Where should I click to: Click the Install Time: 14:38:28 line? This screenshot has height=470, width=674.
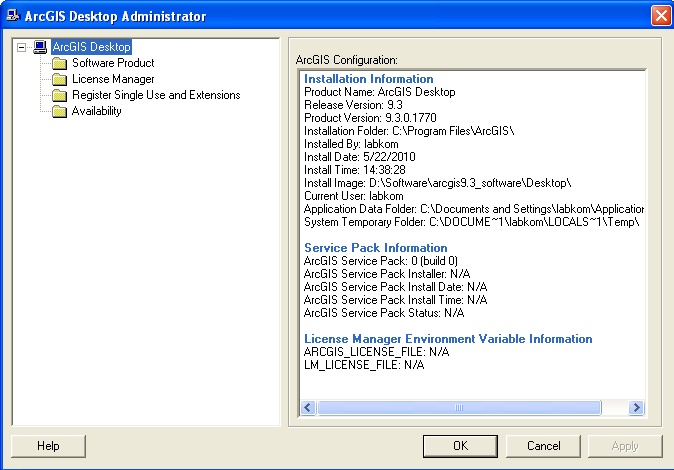[355, 170]
